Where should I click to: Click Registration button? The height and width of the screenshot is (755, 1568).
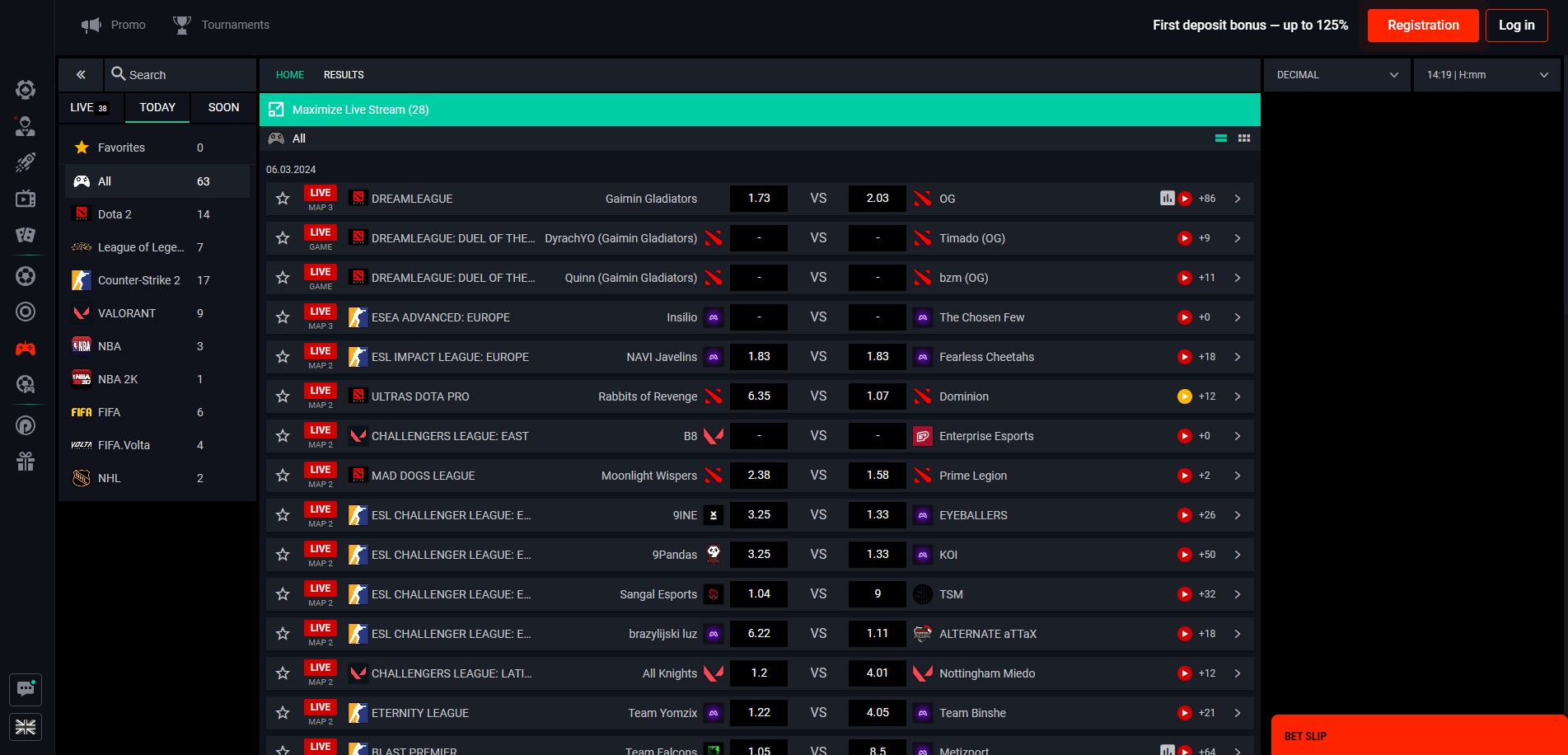pyautogui.click(x=1423, y=26)
